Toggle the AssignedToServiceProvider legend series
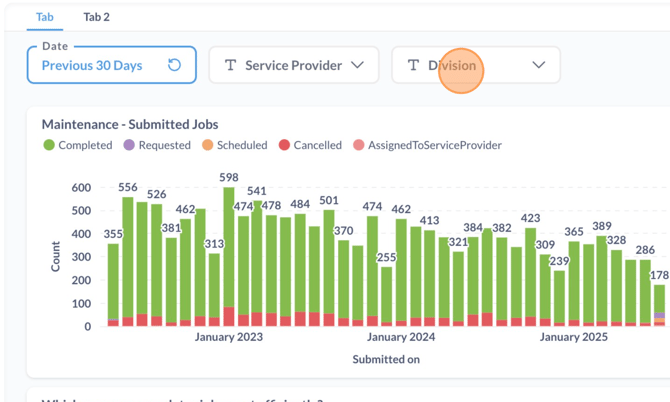This screenshot has width=670, height=402. [427, 145]
